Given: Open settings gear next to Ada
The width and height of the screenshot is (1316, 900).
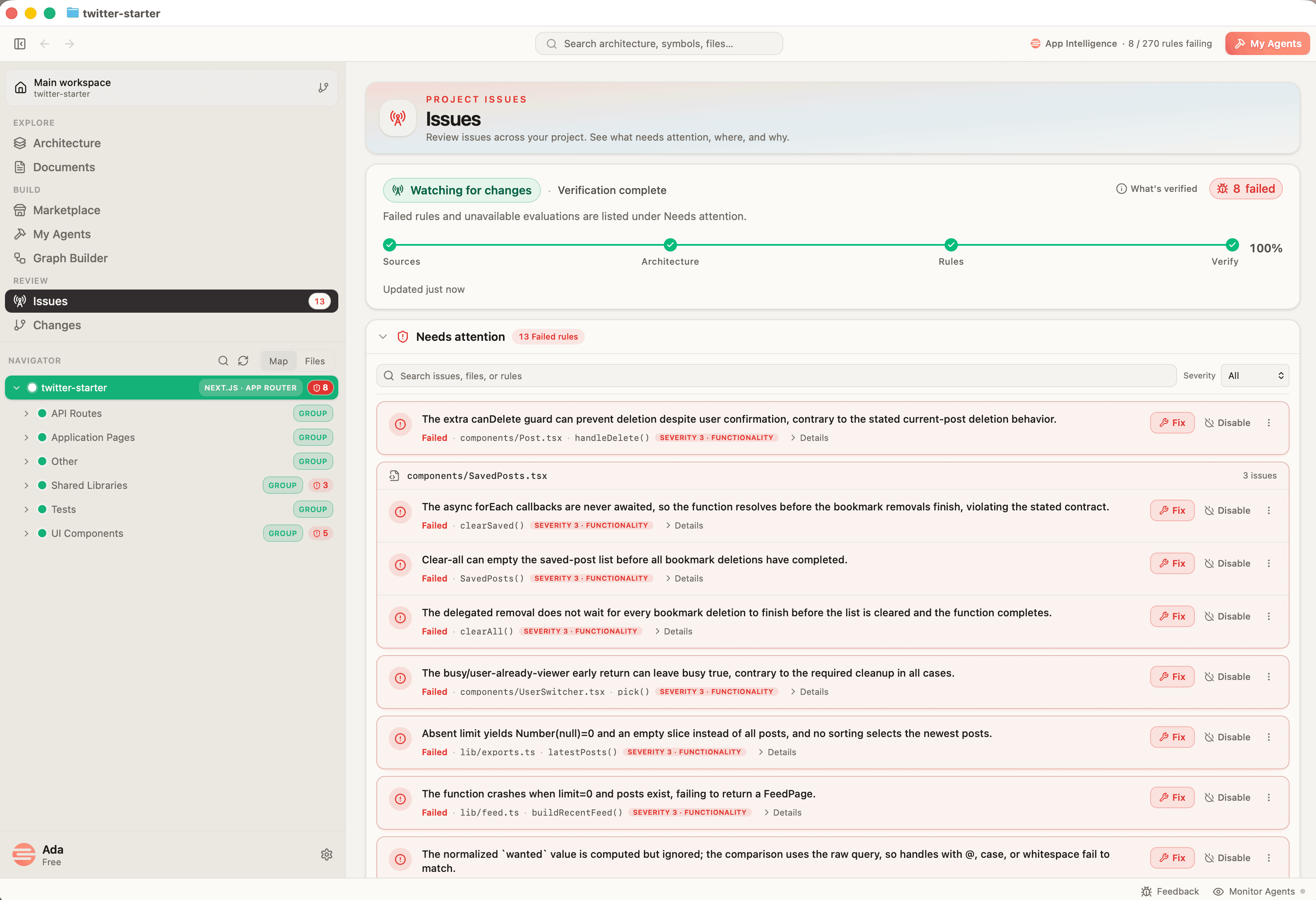Looking at the screenshot, I should (x=327, y=854).
